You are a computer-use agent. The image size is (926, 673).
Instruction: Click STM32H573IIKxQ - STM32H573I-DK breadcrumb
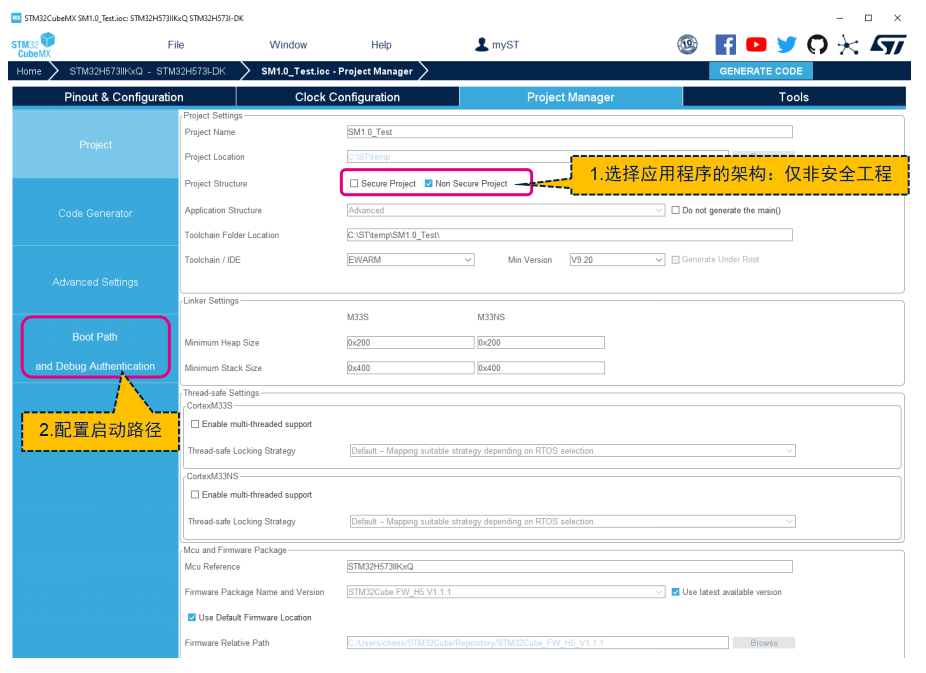pos(148,71)
